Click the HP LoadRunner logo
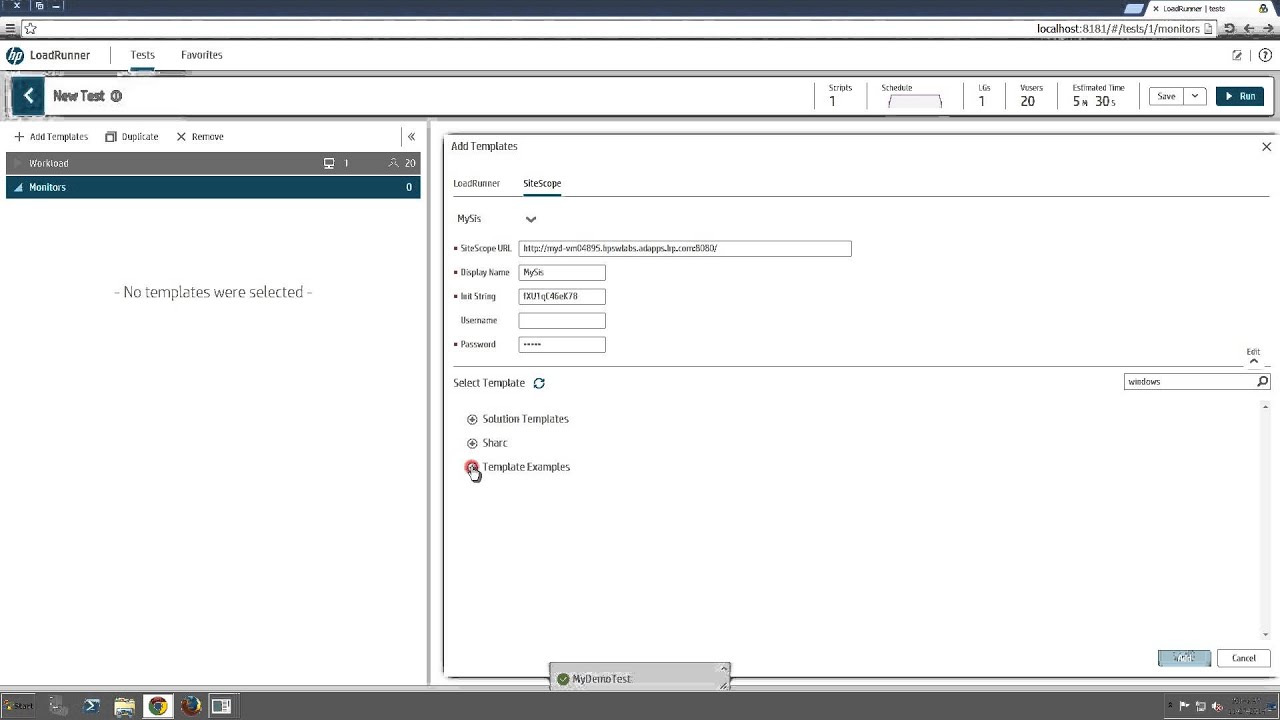 pos(15,56)
